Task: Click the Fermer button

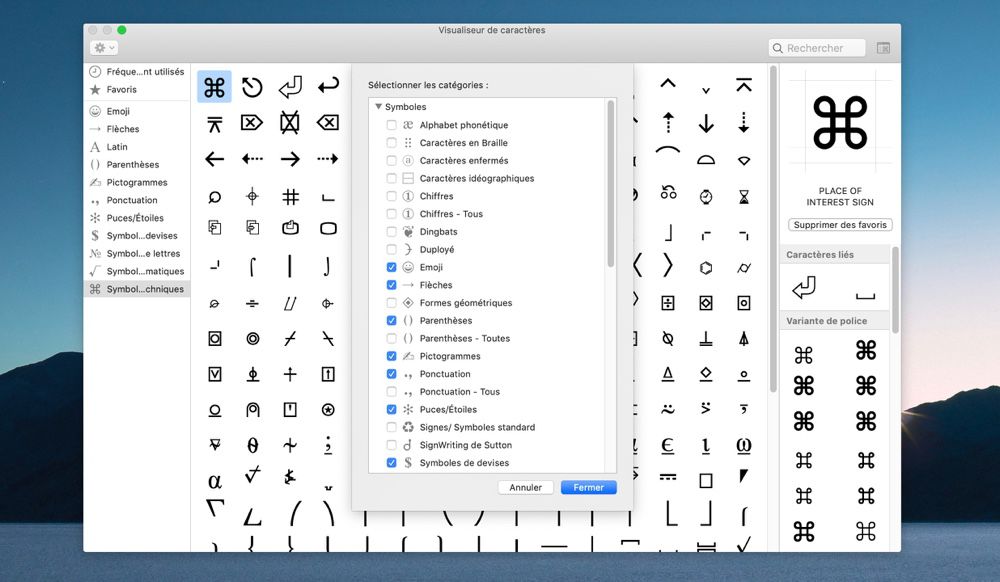Action: point(589,488)
